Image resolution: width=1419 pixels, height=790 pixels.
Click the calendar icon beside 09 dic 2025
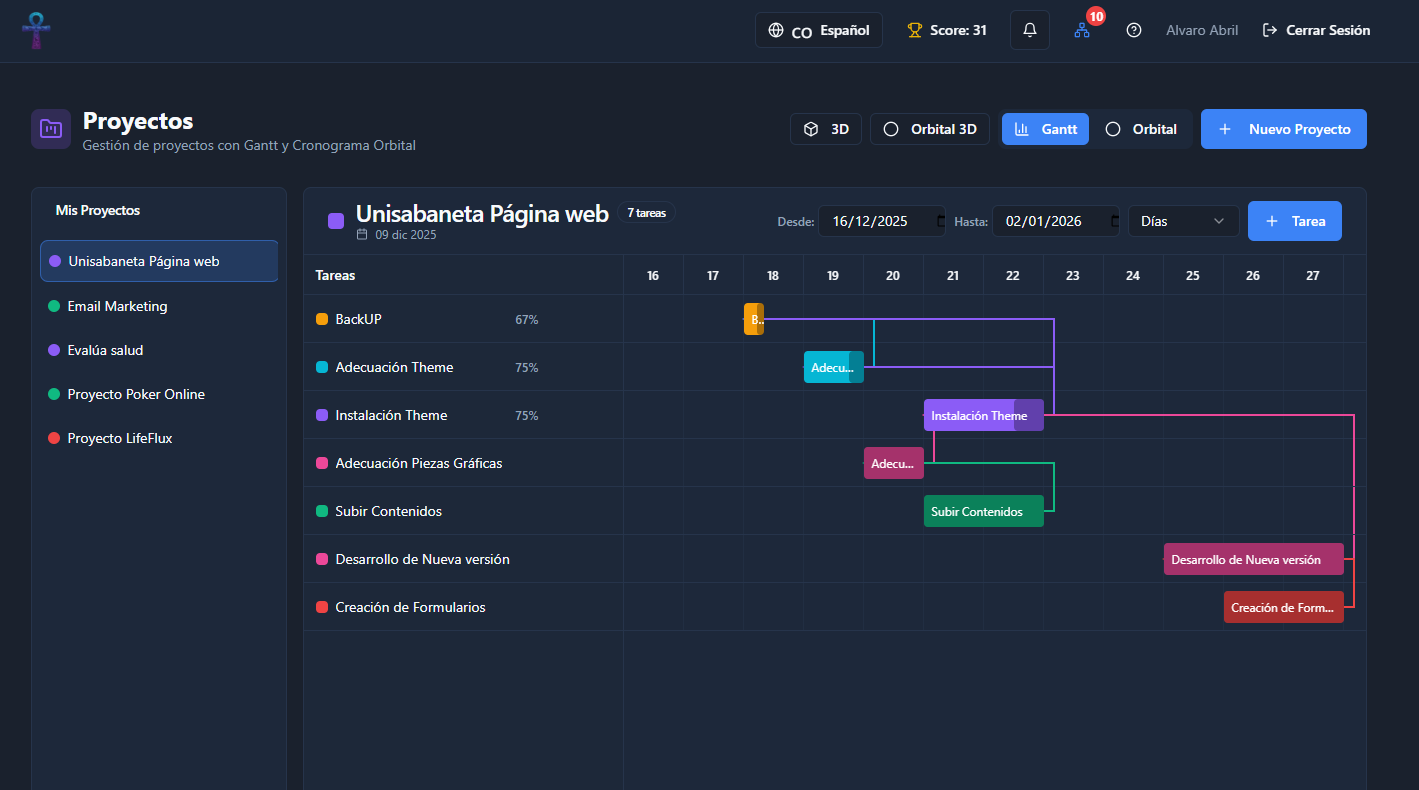[362, 235]
